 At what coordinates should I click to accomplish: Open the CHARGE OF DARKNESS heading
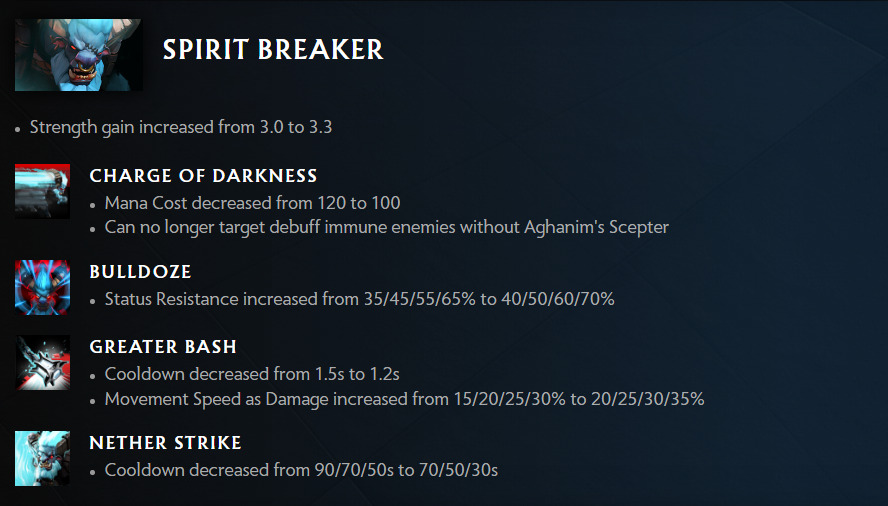coord(203,176)
